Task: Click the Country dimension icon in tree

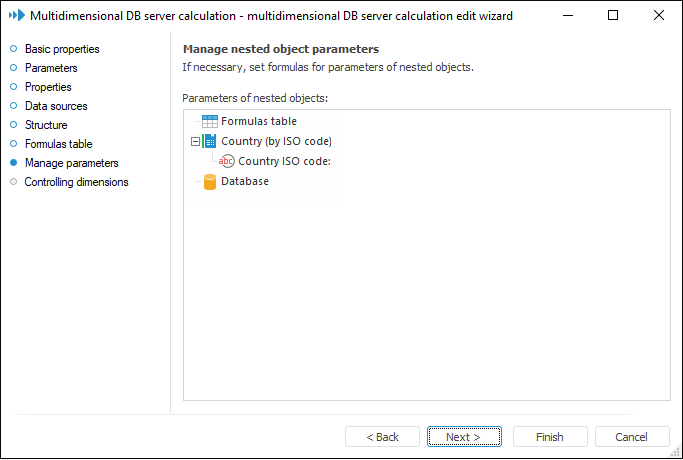Action: [210, 141]
